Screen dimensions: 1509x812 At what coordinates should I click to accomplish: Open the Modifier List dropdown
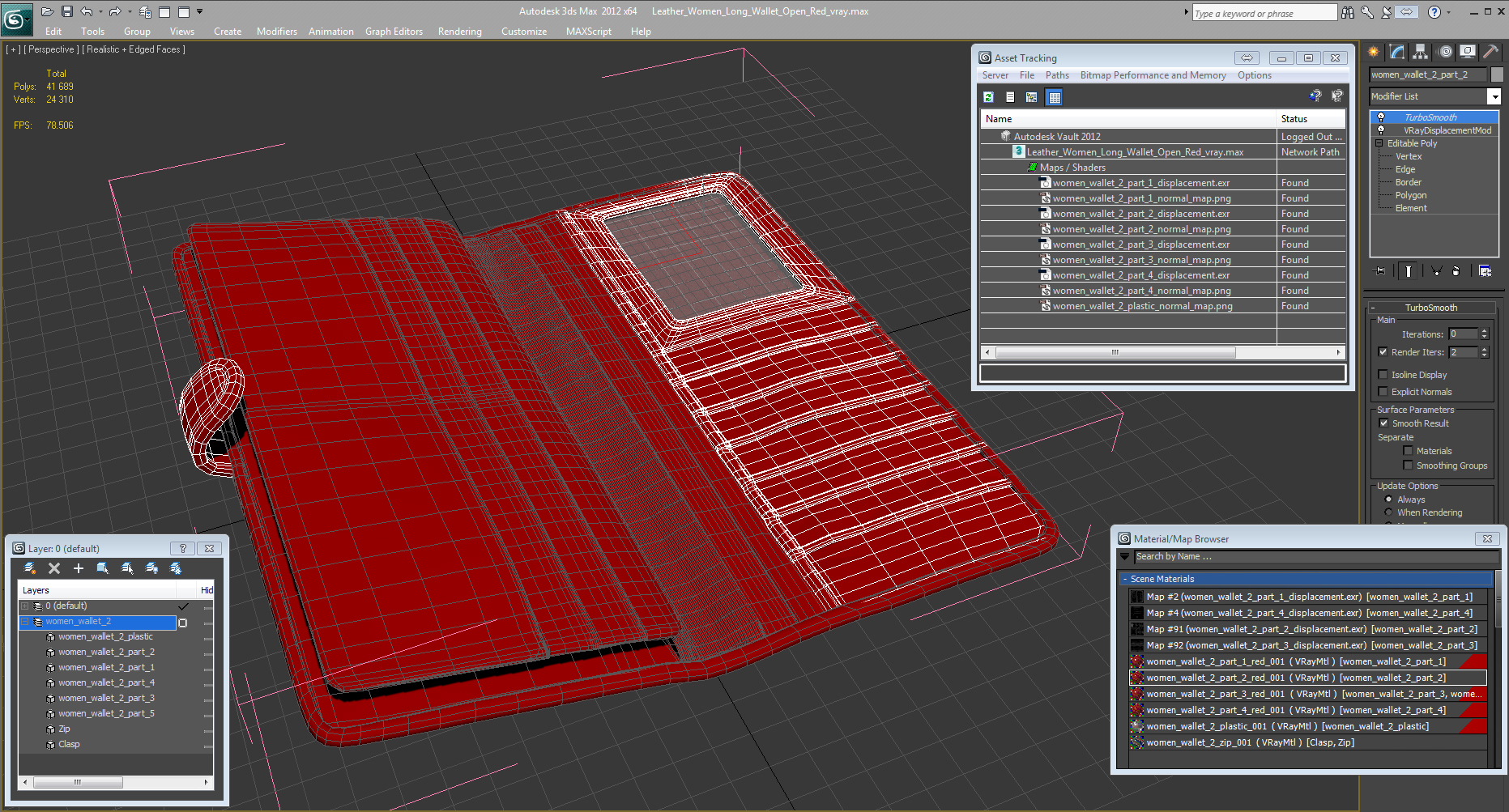pos(1494,96)
